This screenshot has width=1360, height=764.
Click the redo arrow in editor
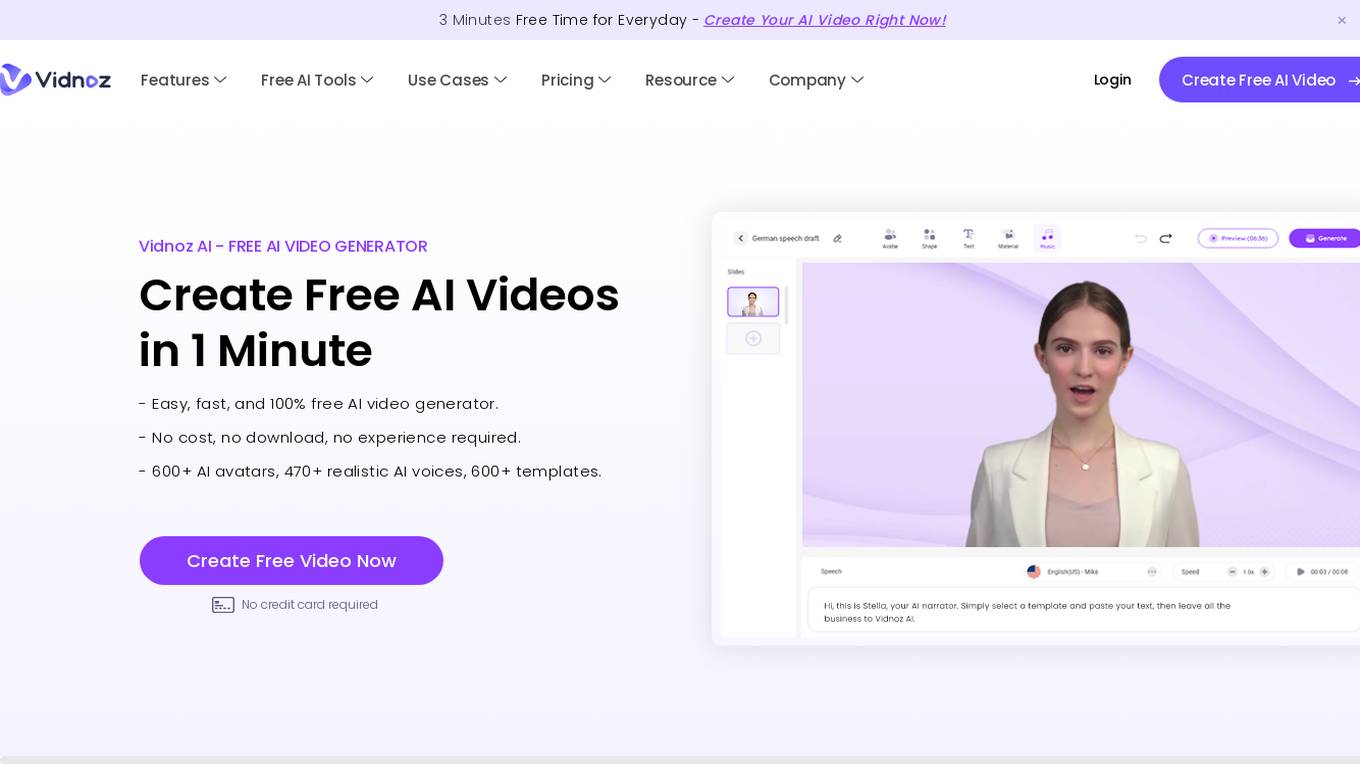pyautogui.click(x=1166, y=238)
